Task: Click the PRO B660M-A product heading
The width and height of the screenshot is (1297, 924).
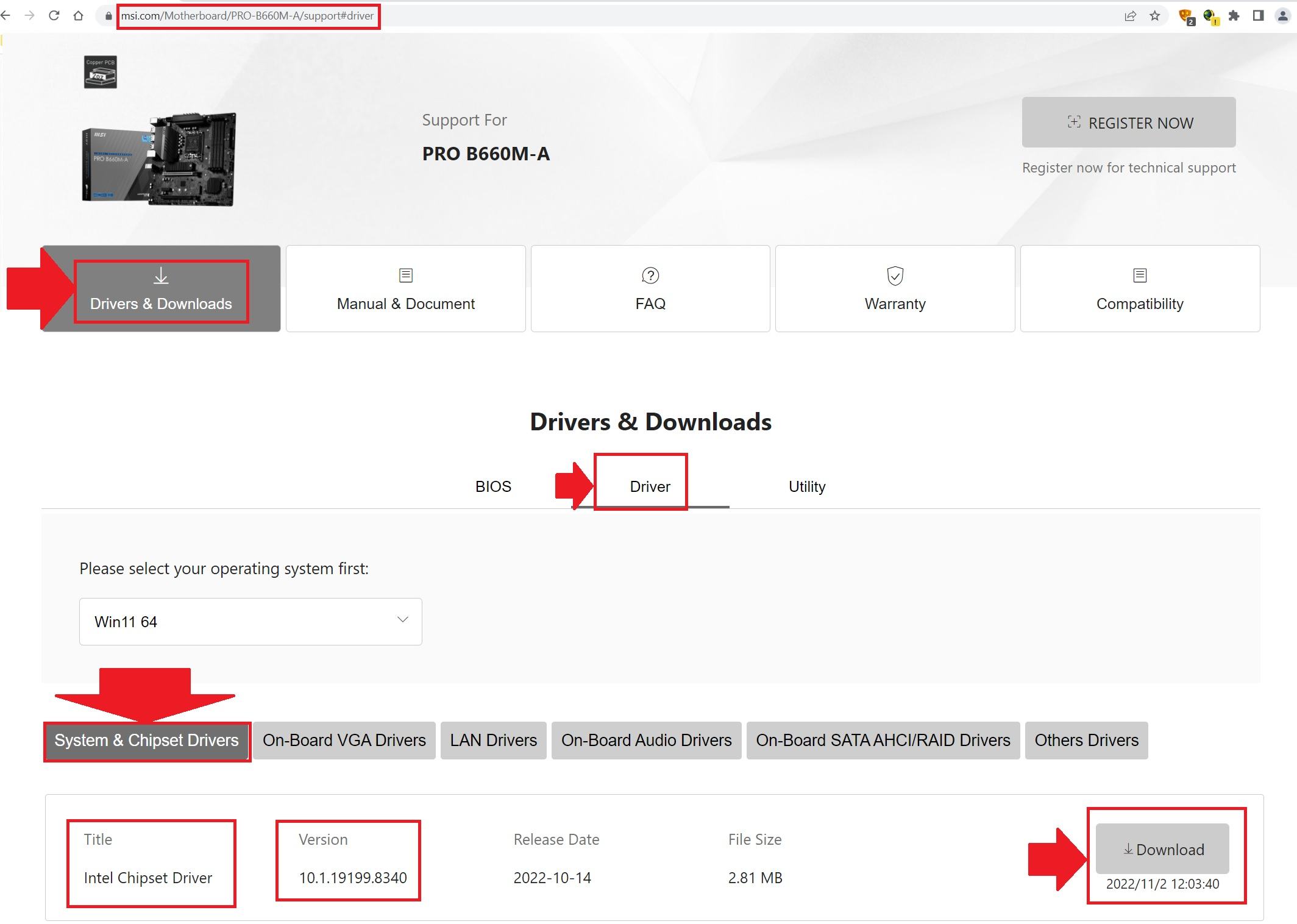Action: coord(486,154)
